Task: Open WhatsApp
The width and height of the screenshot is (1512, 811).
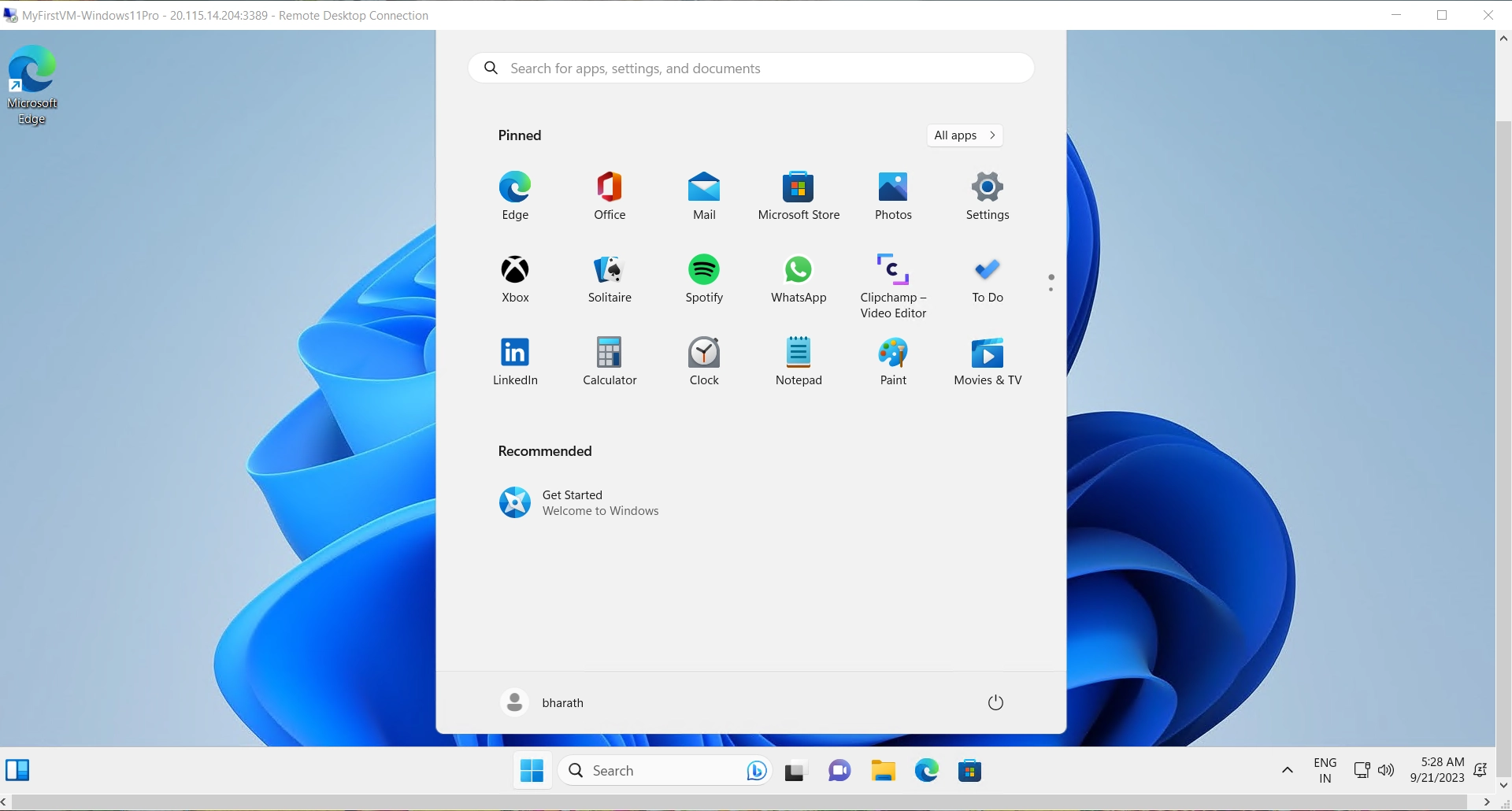Action: coord(799,279)
